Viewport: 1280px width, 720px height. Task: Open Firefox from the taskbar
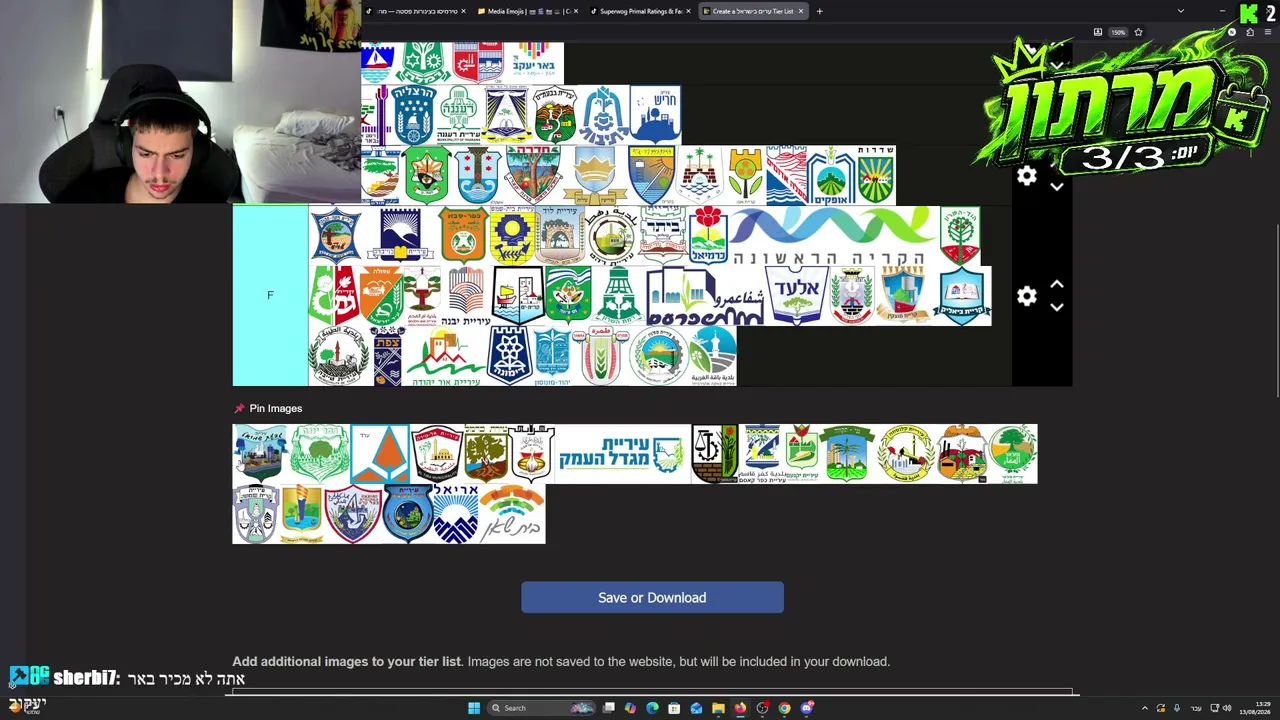(740, 708)
